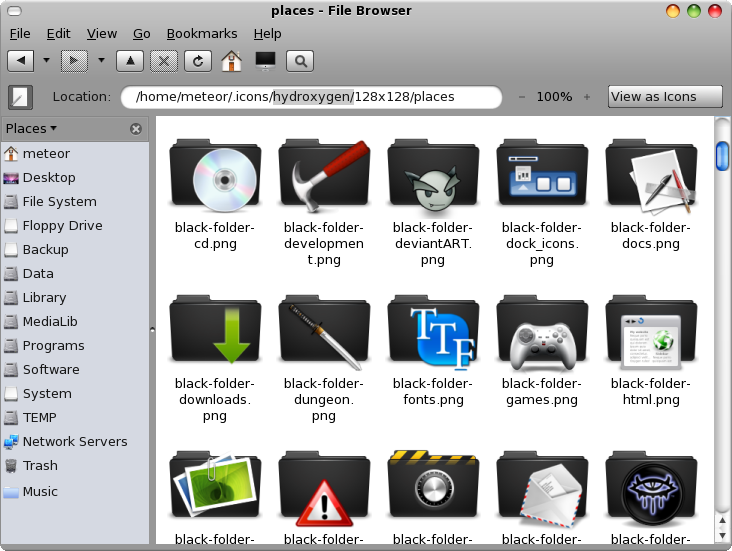Select black-folder-downloads.png green arrow icon

(215, 331)
